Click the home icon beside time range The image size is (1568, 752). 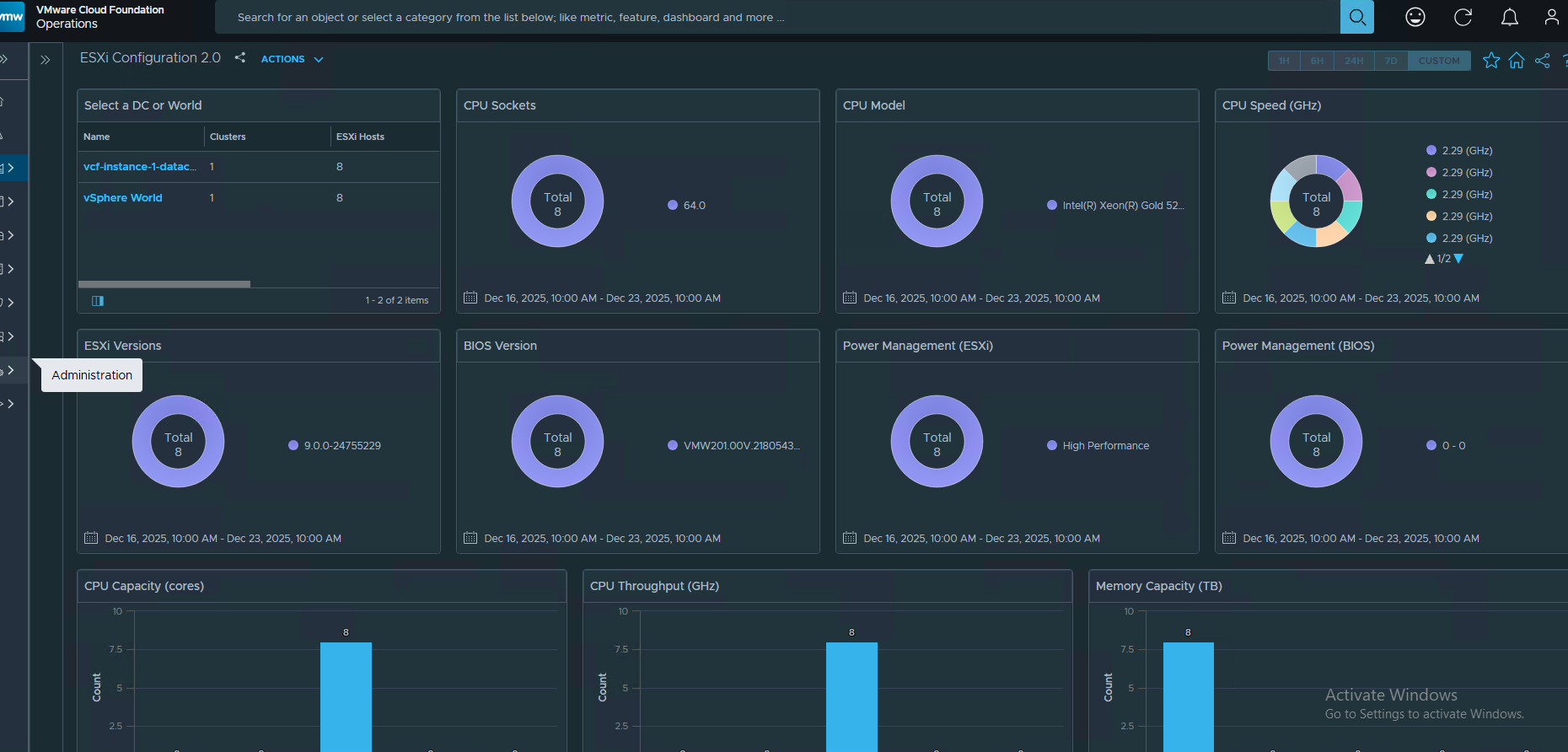(1516, 61)
